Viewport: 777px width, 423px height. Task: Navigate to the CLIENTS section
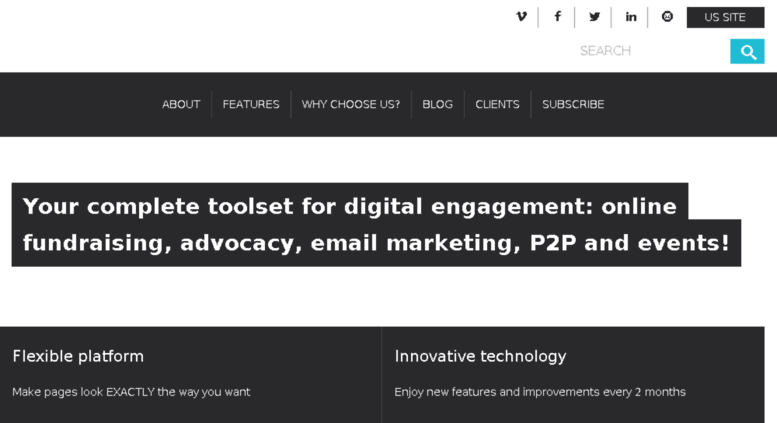pyautogui.click(x=497, y=105)
